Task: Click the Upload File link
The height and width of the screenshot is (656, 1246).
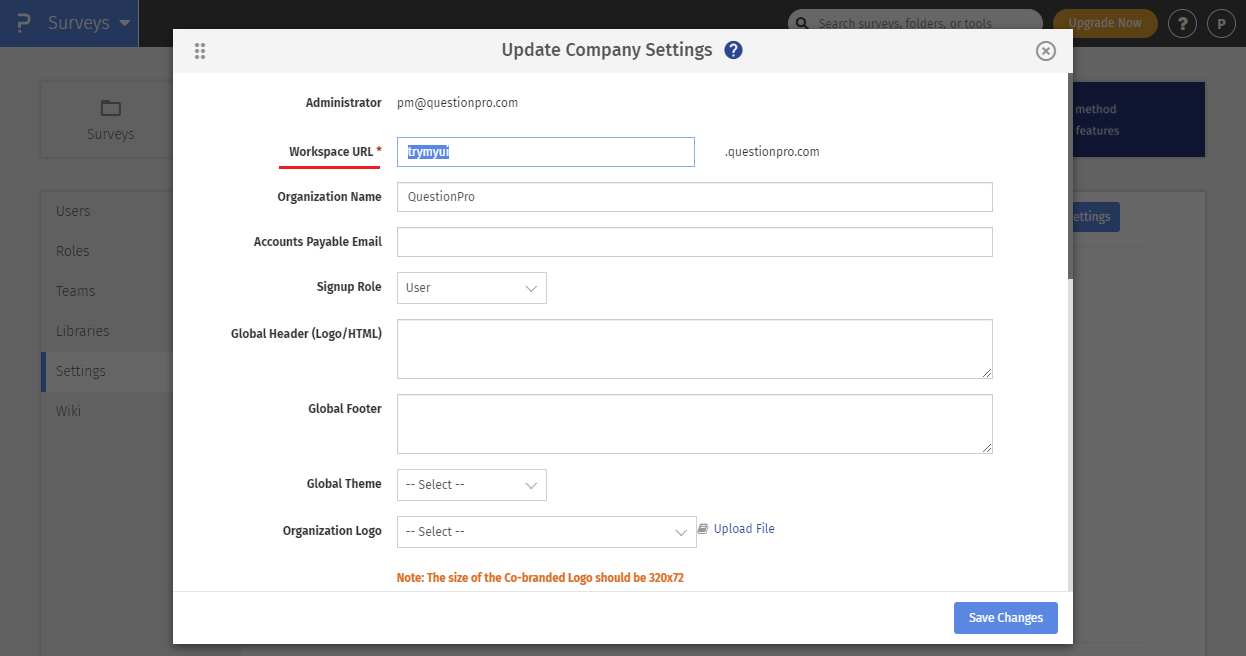Action: [x=743, y=529]
